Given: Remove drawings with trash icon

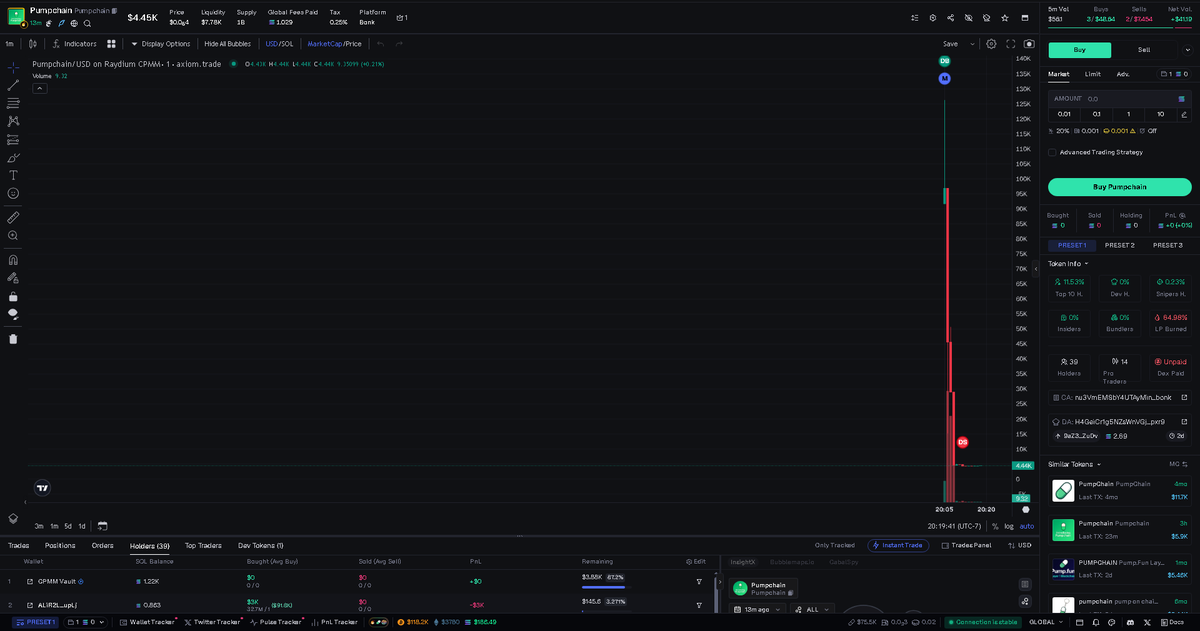Looking at the screenshot, I should [13, 339].
